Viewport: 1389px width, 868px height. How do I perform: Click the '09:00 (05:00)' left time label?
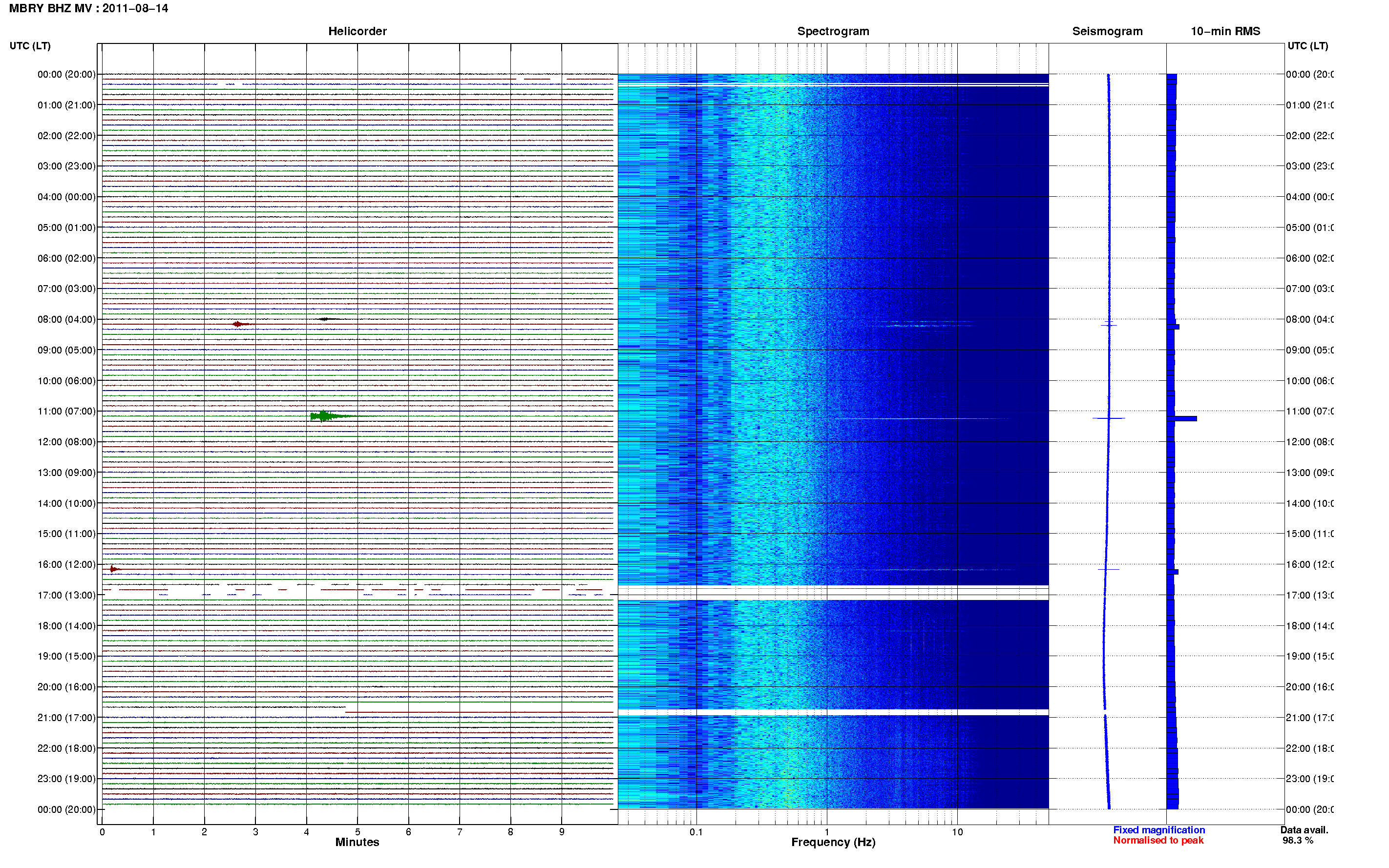(66, 350)
